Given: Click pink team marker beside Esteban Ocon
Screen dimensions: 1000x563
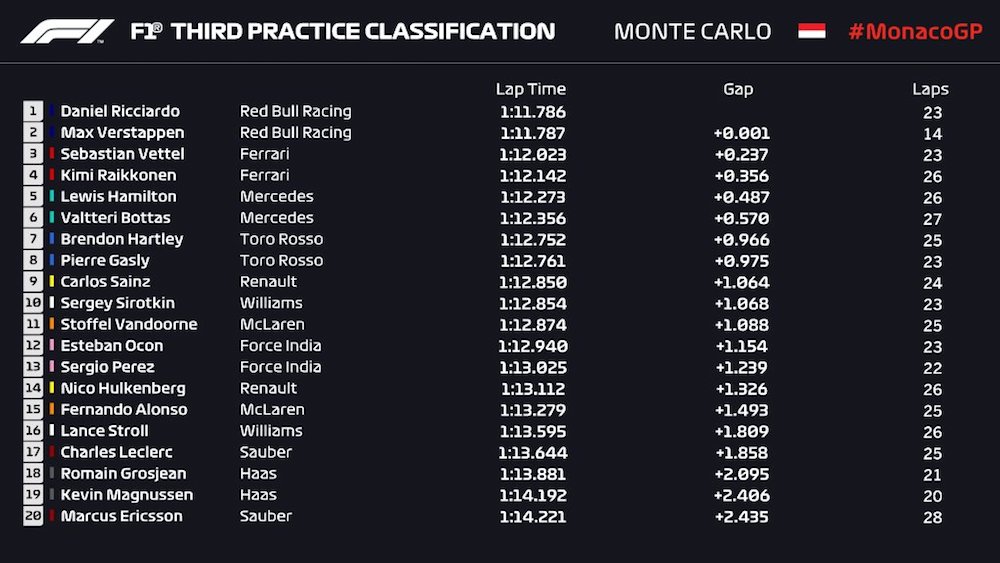Looking at the screenshot, I should pos(51,346).
